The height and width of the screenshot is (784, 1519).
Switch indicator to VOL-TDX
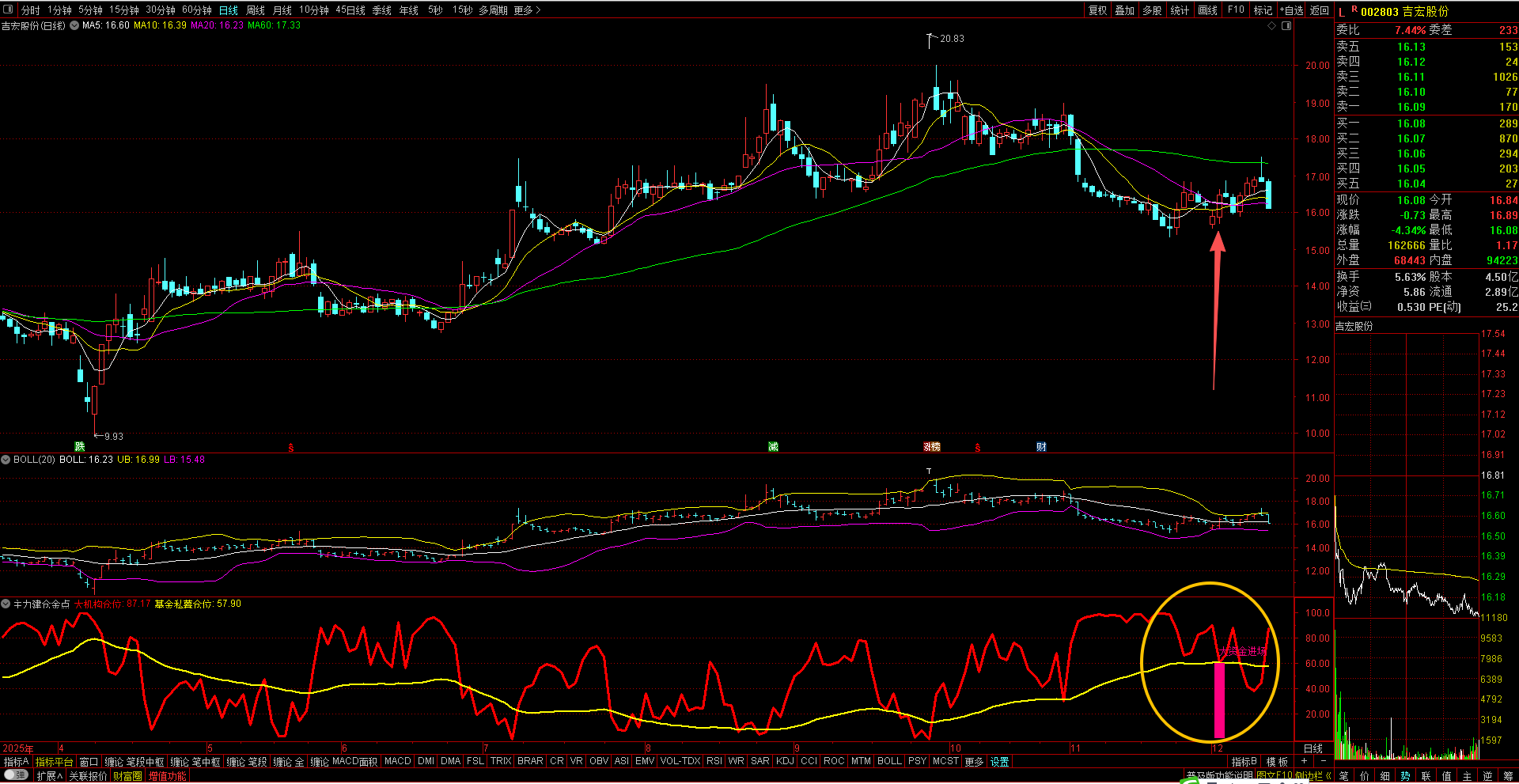(x=680, y=761)
